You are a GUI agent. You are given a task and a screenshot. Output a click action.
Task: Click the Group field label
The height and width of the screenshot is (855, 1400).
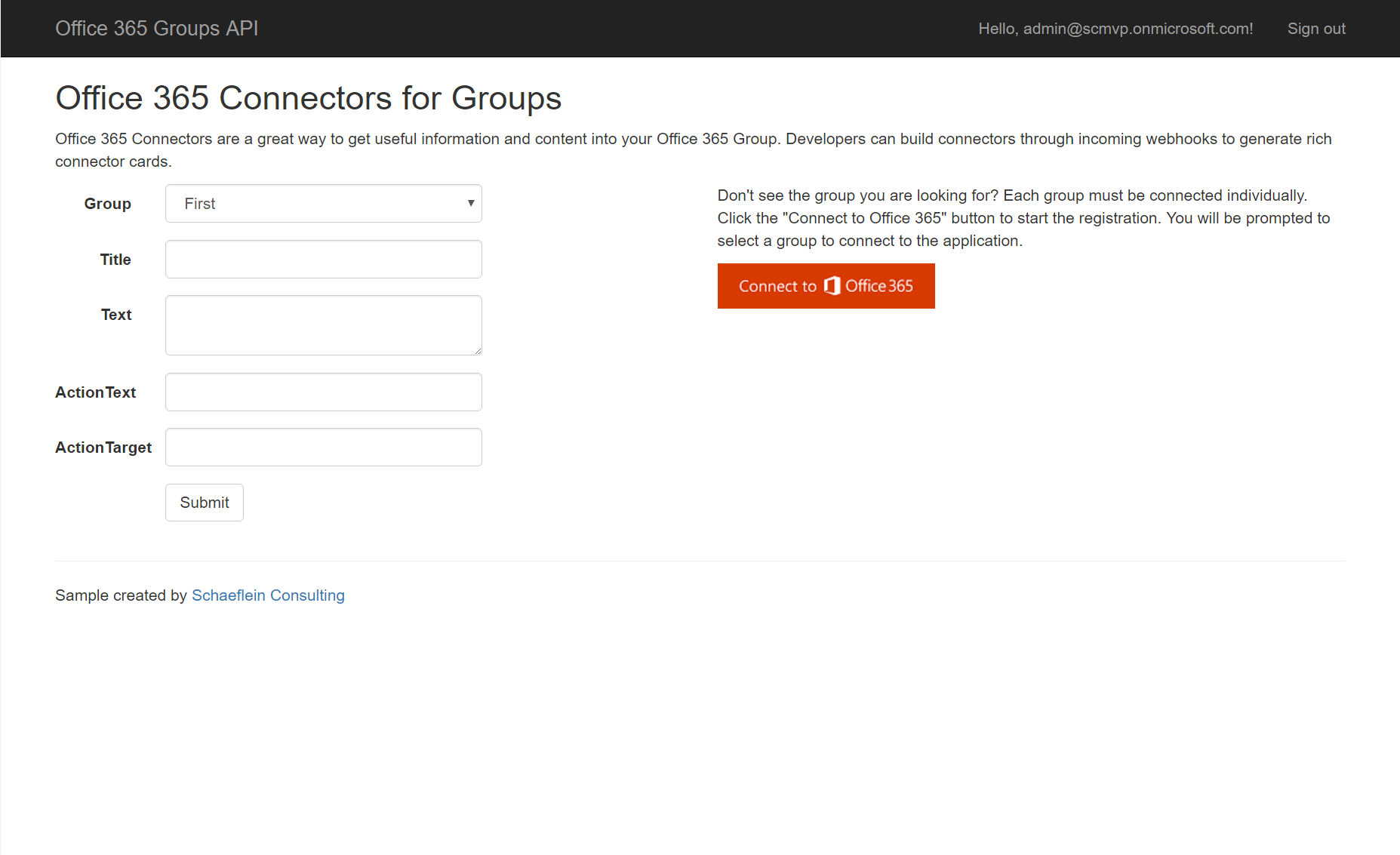(x=108, y=204)
